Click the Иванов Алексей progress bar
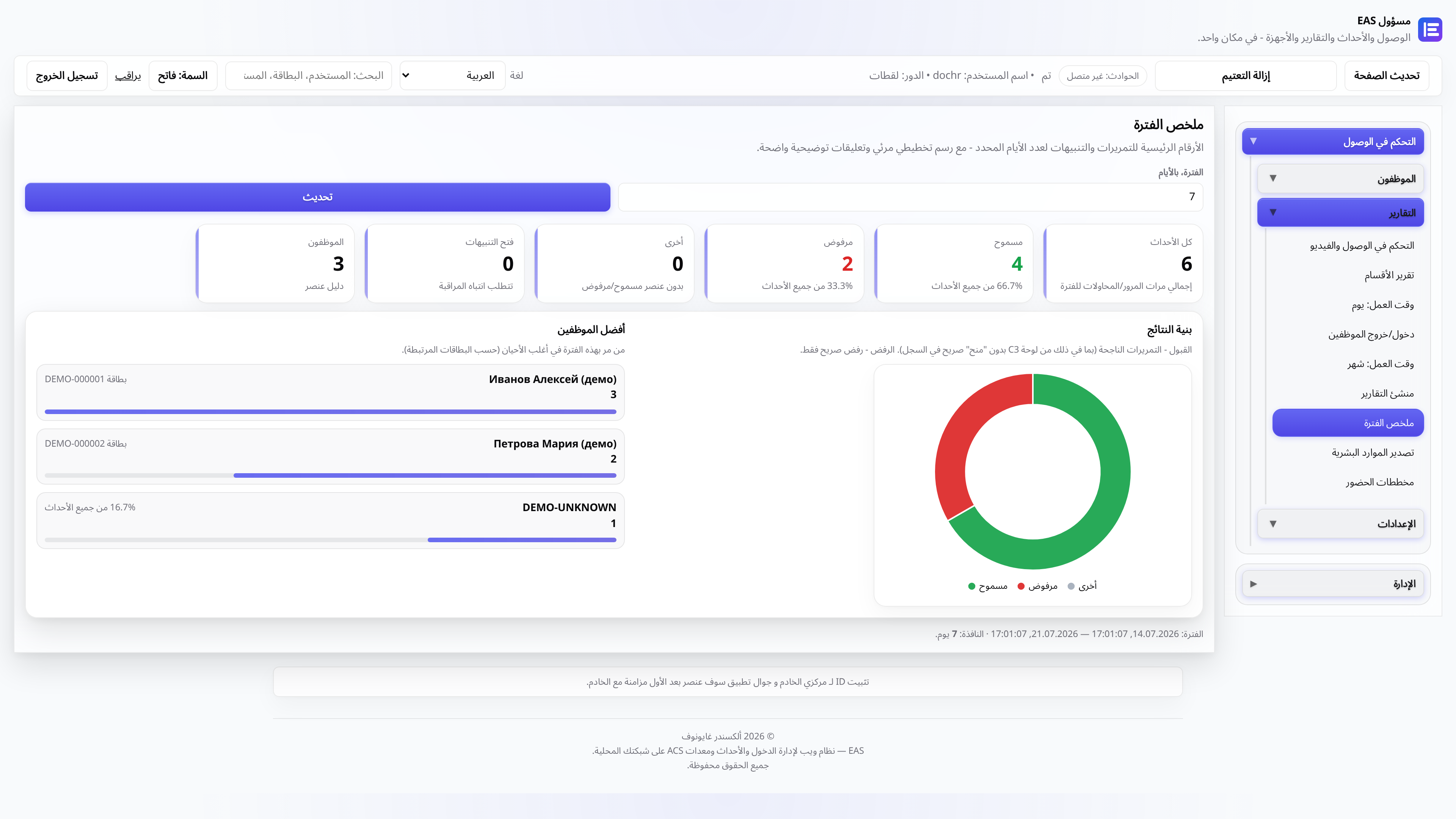This screenshot has width=1456, height=819. pos(330,411)
